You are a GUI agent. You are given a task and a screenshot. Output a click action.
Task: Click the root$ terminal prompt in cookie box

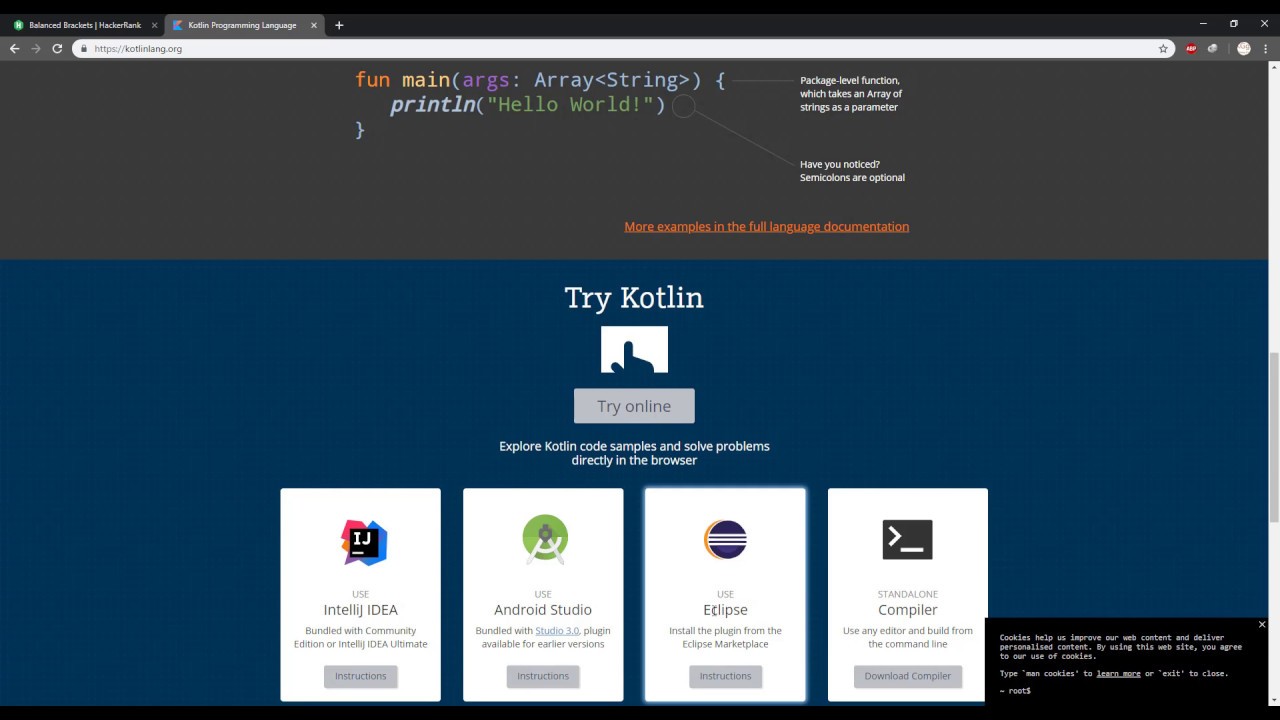click(x=1015, y=691)
